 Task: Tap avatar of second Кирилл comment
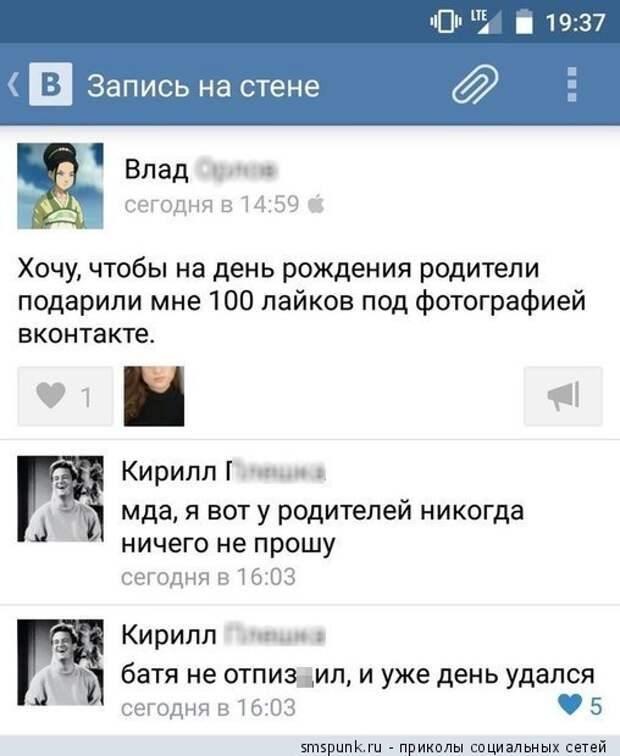tap(60, 662)
